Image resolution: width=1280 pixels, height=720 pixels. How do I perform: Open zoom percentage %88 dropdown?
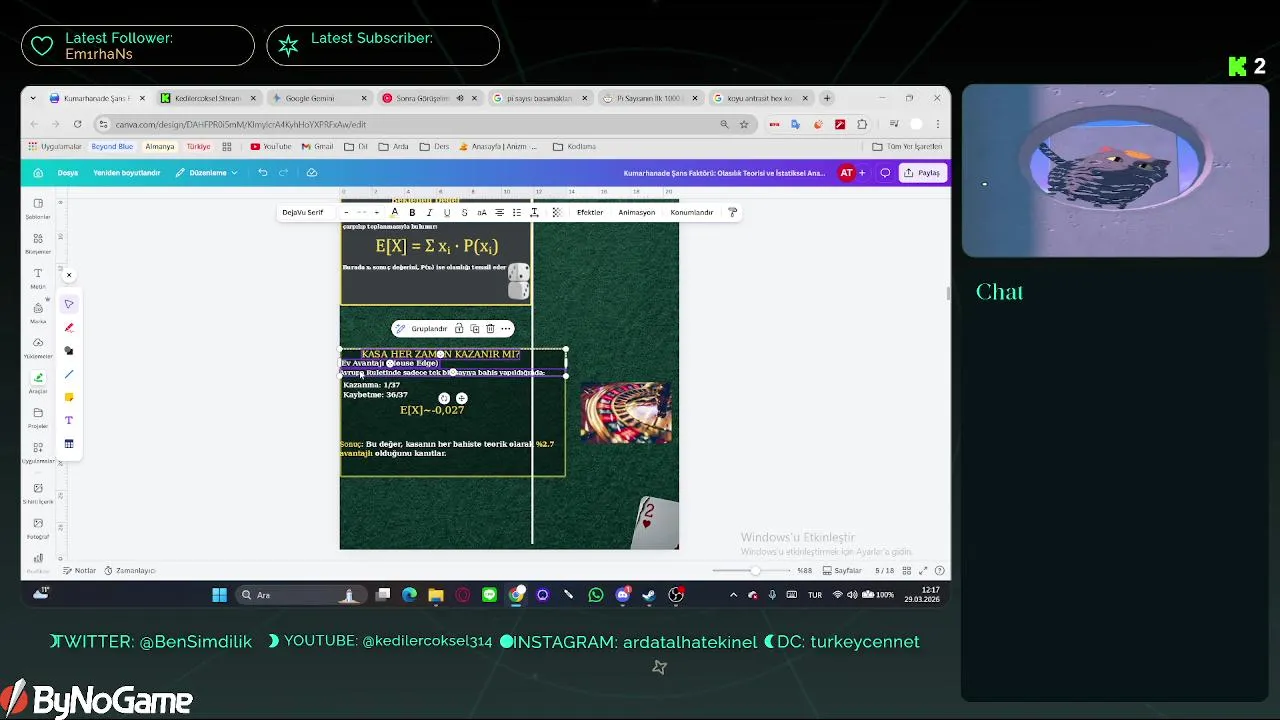coord(804,570)
